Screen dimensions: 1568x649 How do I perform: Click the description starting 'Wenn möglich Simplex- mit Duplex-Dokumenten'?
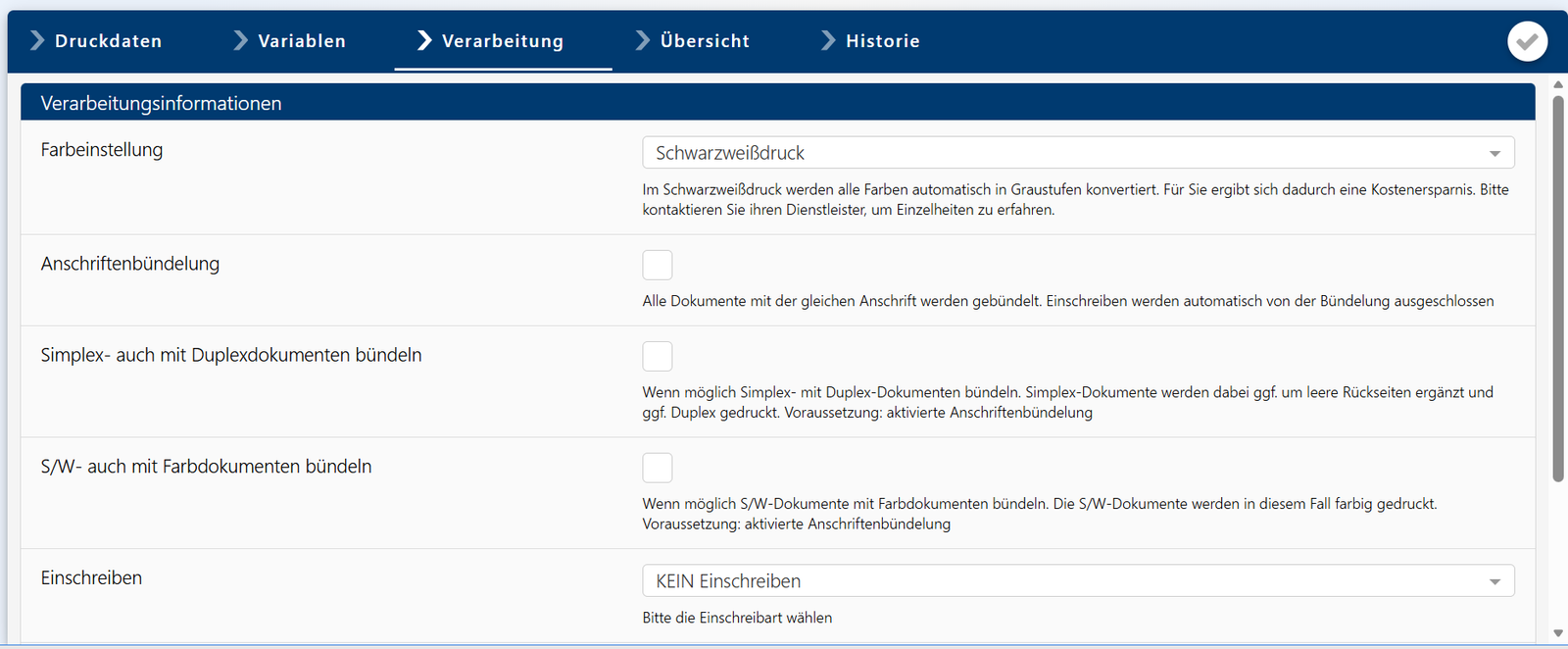click(x=1068, y=402)
